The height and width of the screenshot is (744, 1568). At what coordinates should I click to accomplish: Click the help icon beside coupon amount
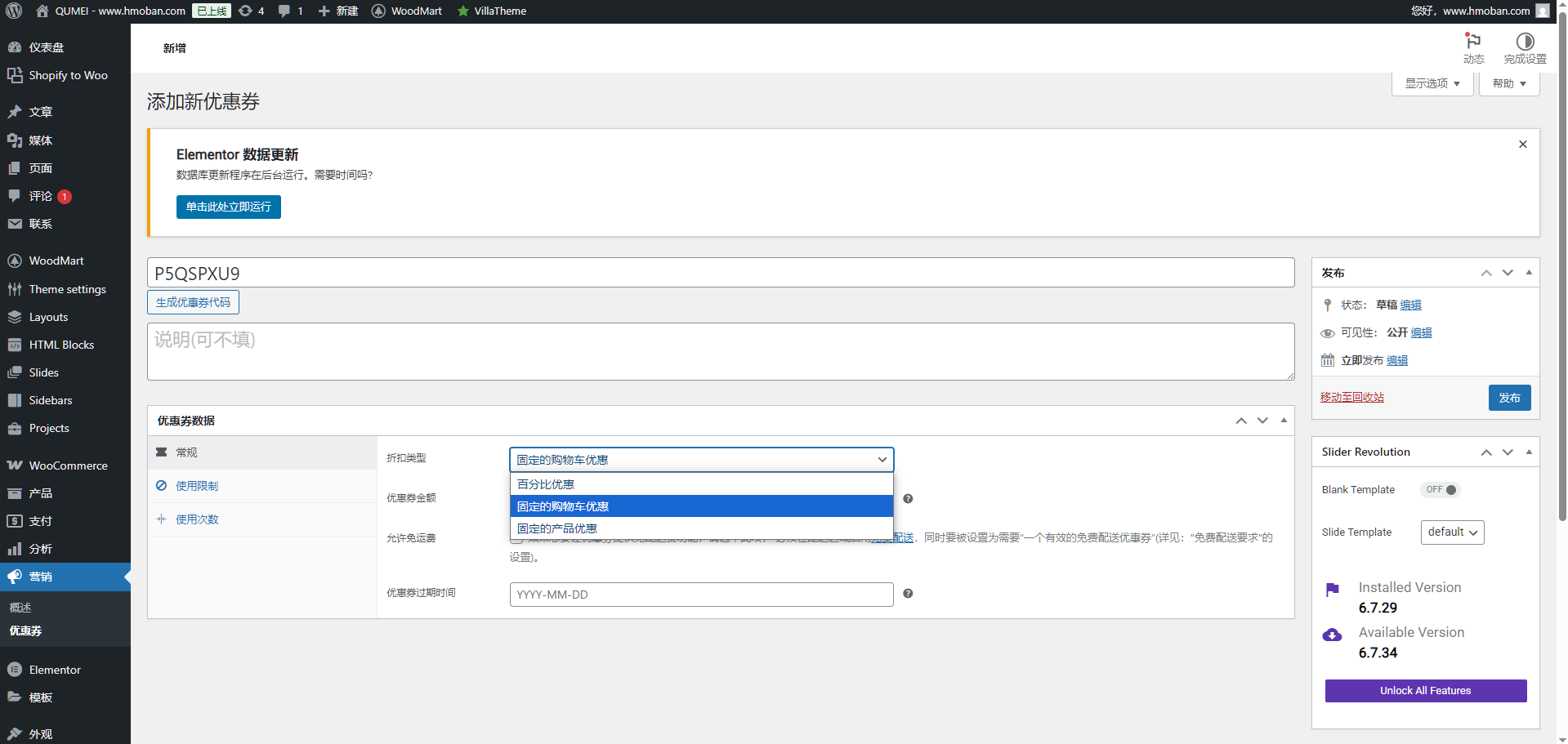(x=908, y=498)
